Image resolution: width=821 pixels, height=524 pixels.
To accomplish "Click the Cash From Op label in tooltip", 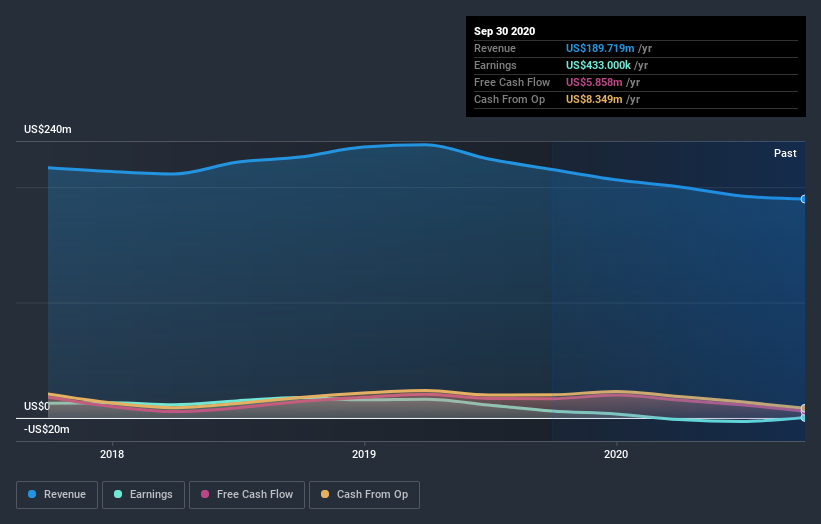I will 509,99.
